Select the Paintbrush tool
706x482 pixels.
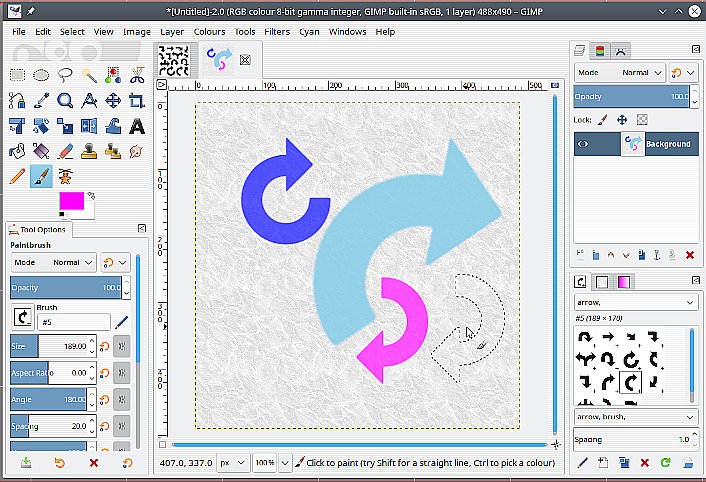[41, 176]
